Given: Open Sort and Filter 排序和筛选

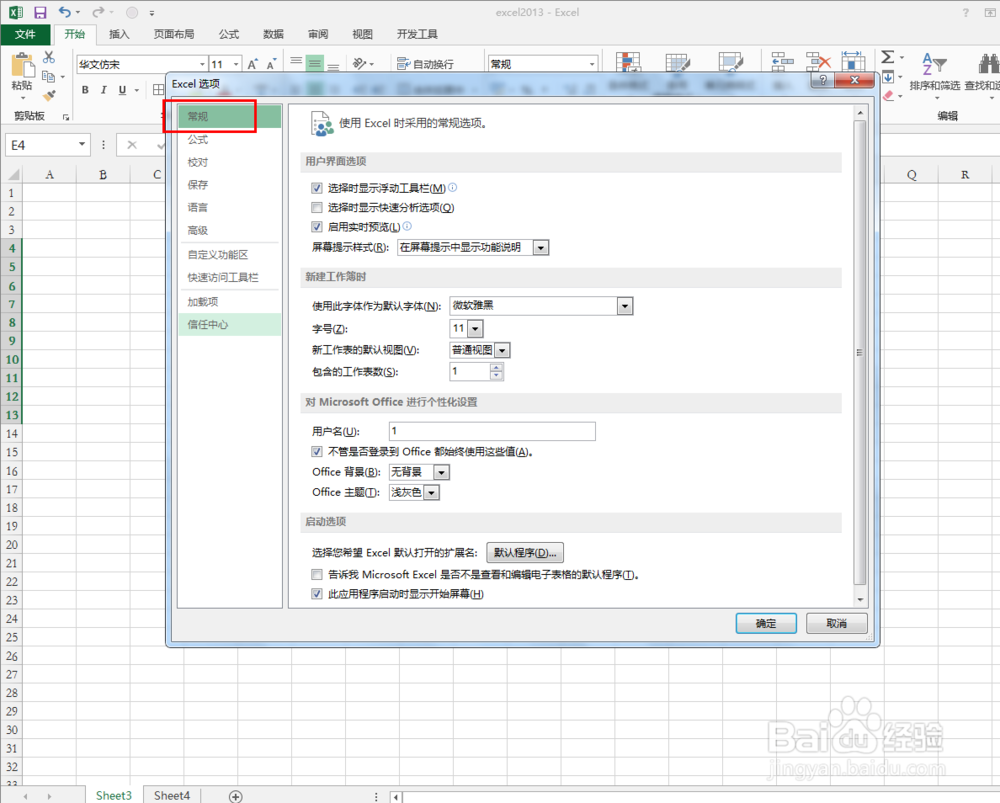Looking at the screenshot, I should tap(934, 73).
